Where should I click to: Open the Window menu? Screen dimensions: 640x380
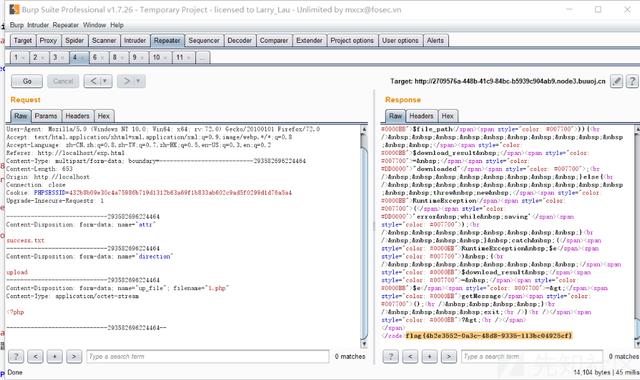(x=94, y=25)
